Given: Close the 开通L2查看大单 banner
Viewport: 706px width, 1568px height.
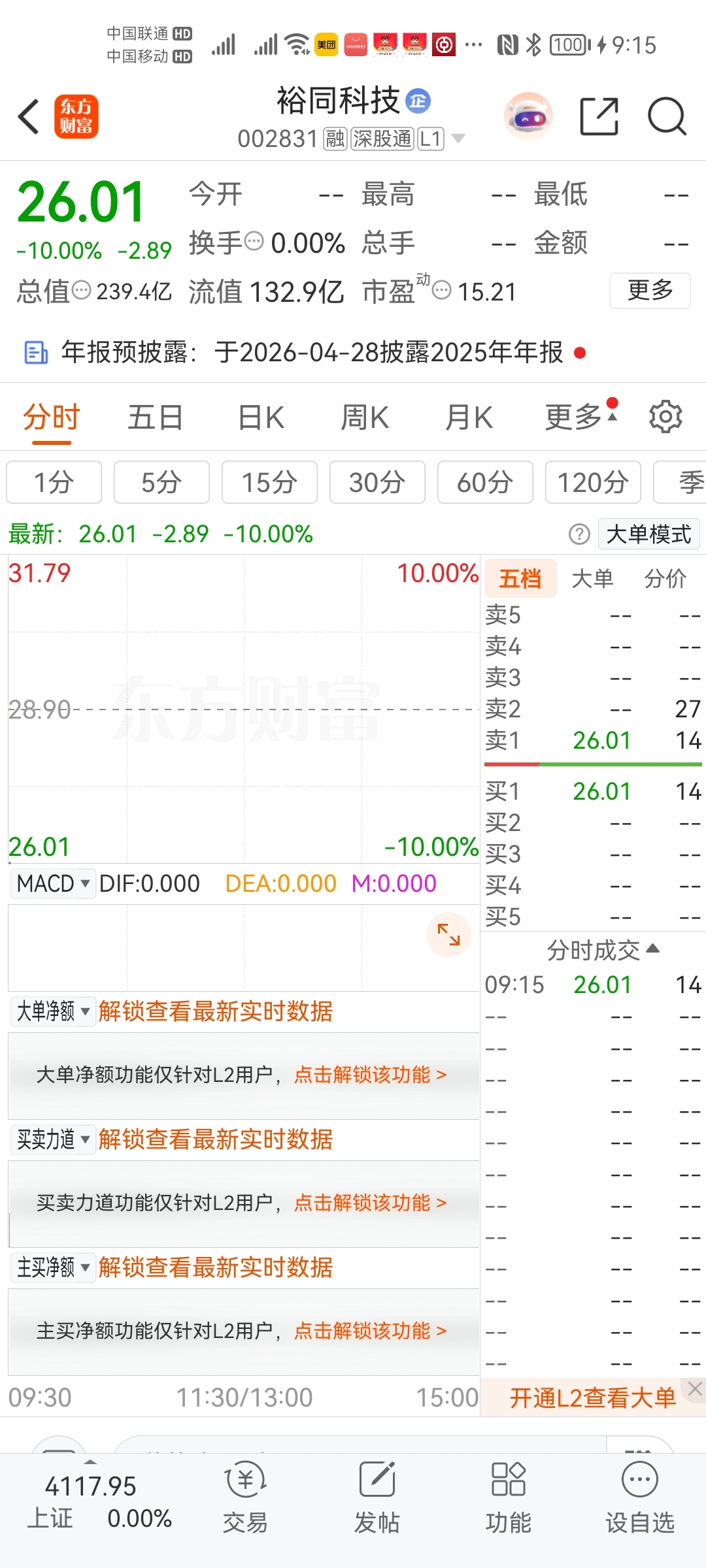Looking at the screenshot, I should click(x=695, y=1390).
